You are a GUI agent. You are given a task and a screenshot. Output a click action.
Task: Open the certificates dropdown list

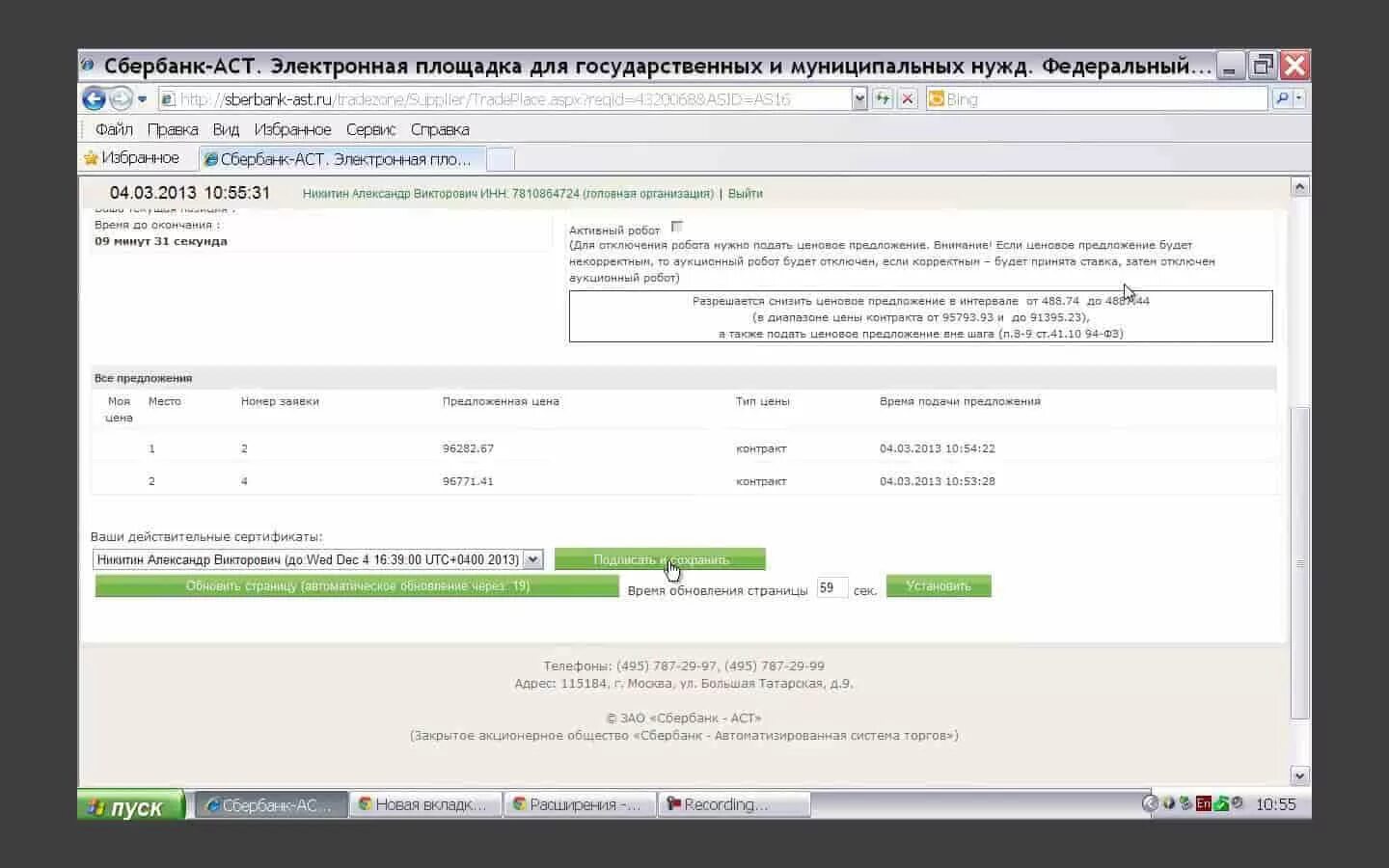533,559
